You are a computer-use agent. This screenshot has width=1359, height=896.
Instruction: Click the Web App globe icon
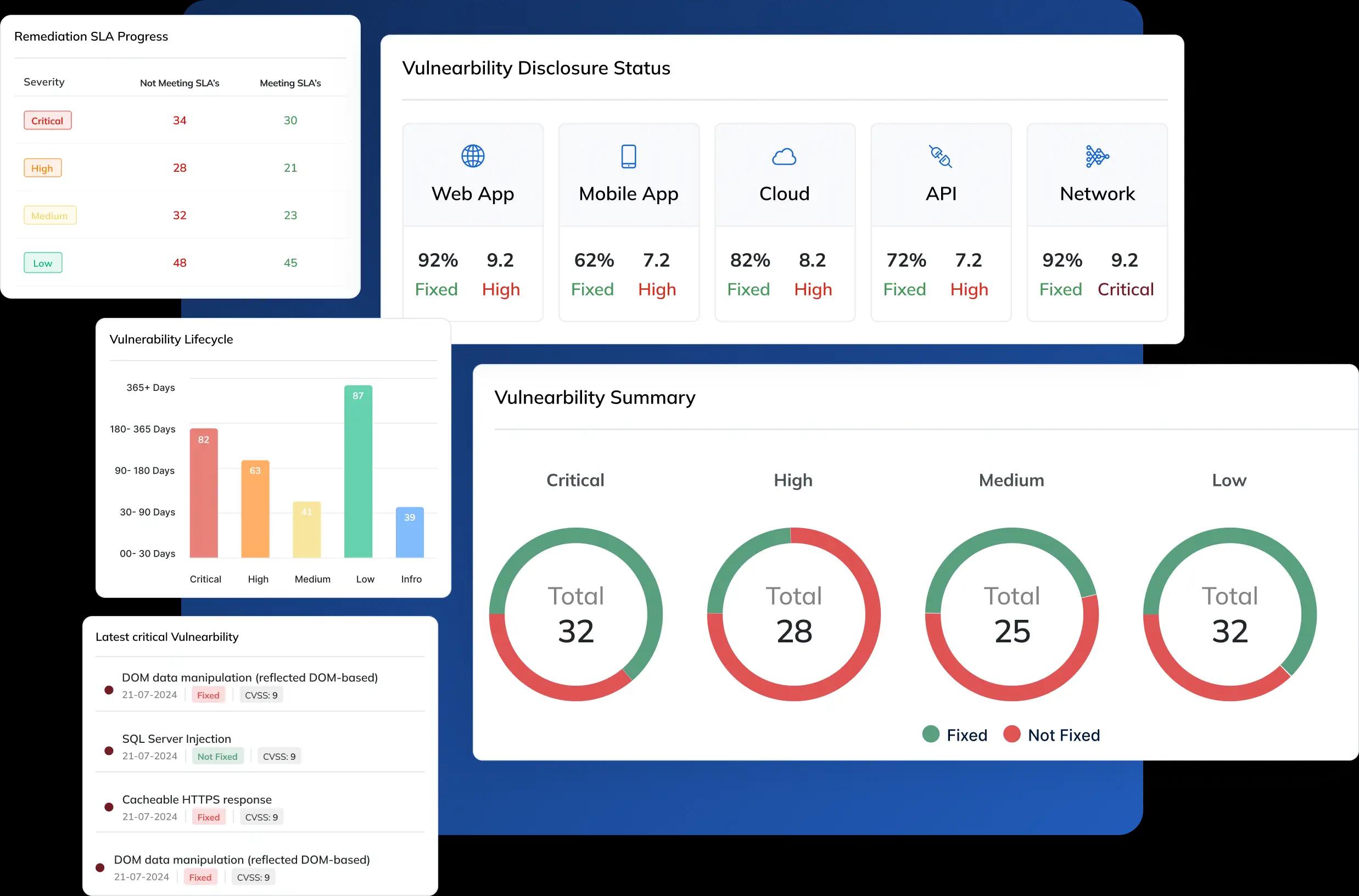point(473,155)
